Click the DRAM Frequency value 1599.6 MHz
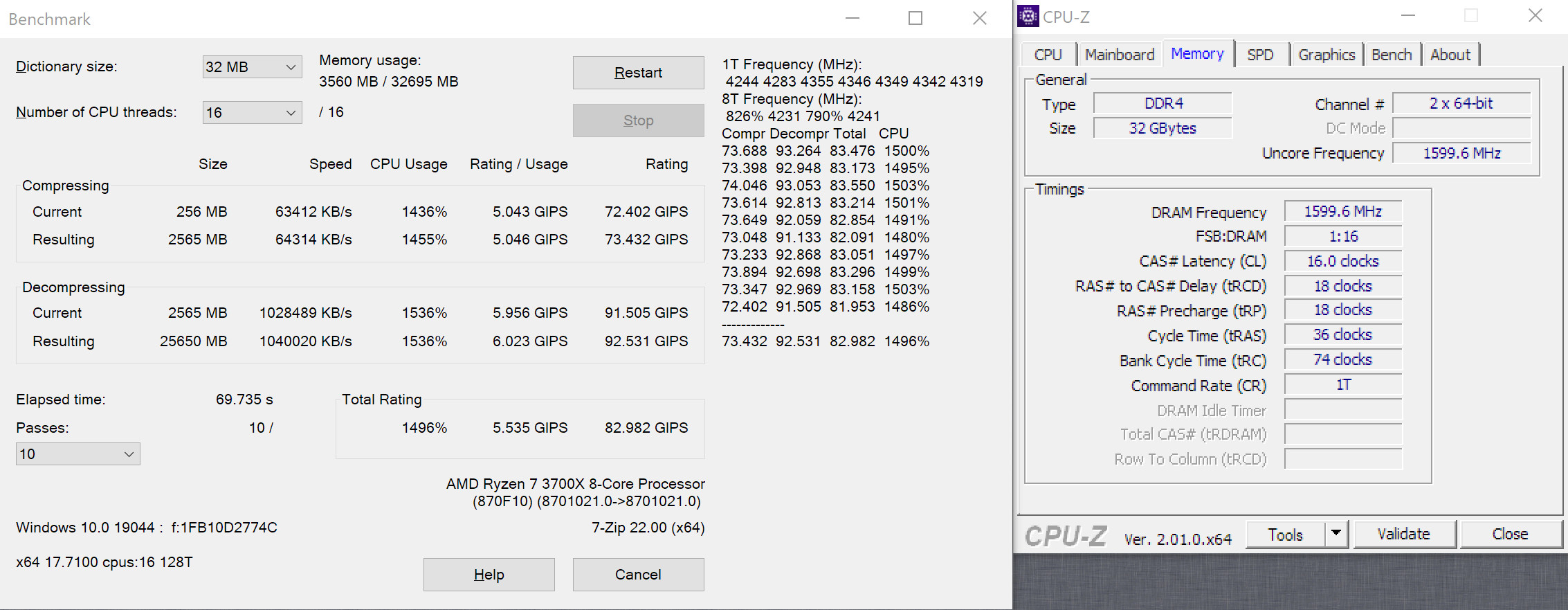This screenshot has height=610, width=1568. [1343, 212]
